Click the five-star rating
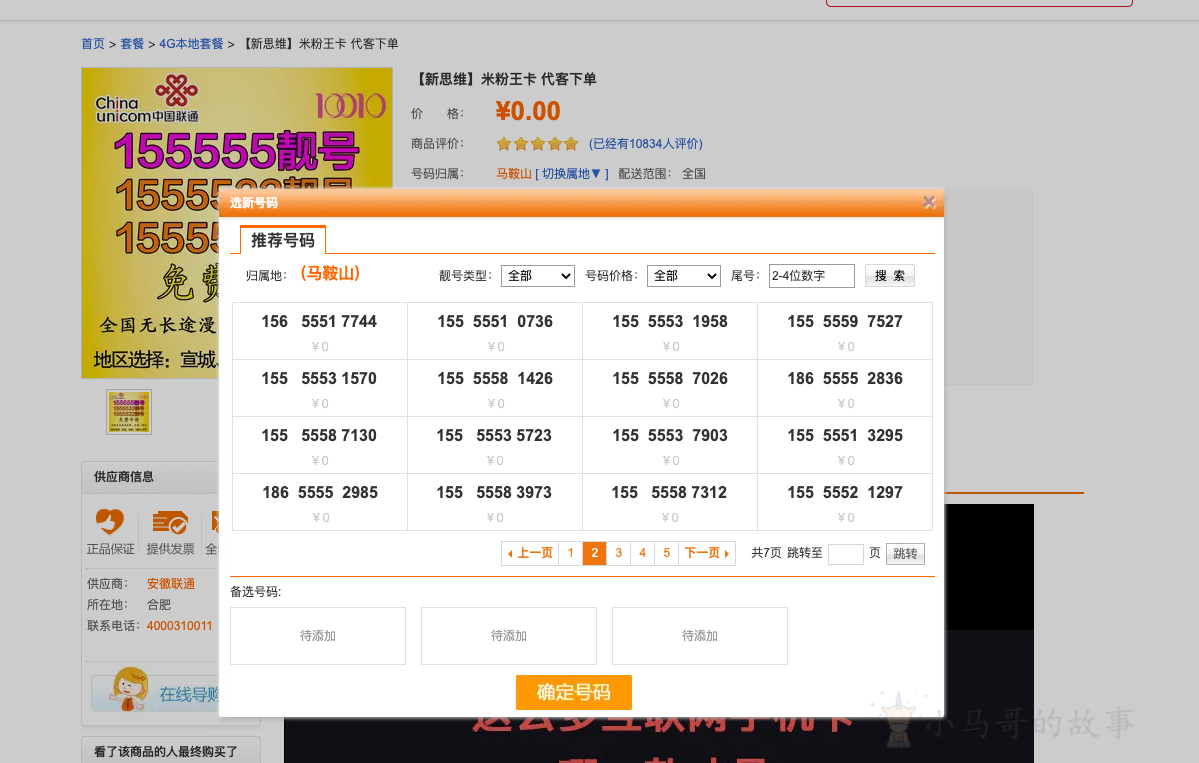This screenshot has width=1199, height=763. click(538, 144)
